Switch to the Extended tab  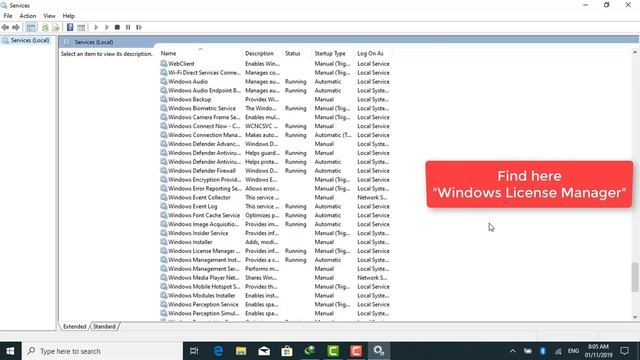coord(74,327)
